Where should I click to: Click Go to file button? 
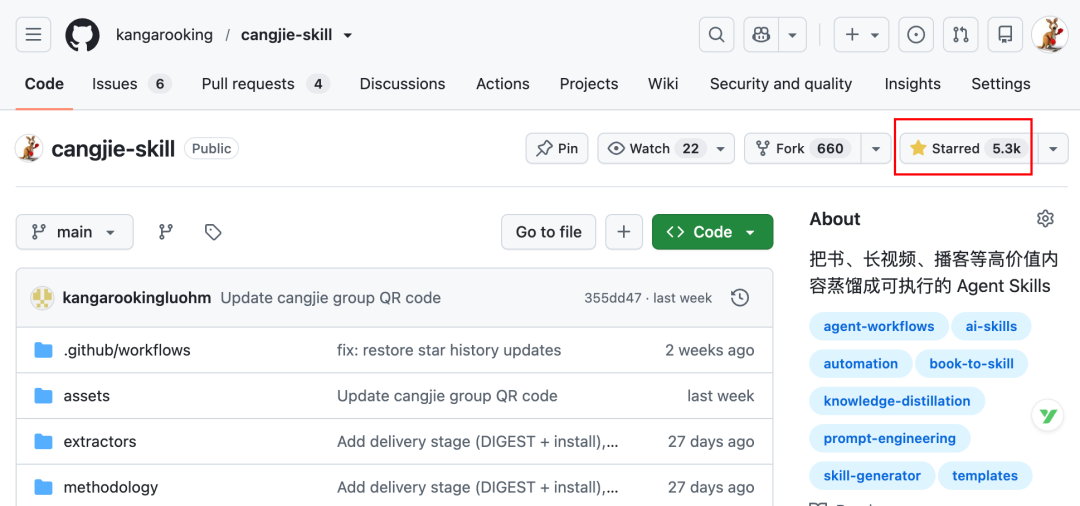tap(548, 232)
